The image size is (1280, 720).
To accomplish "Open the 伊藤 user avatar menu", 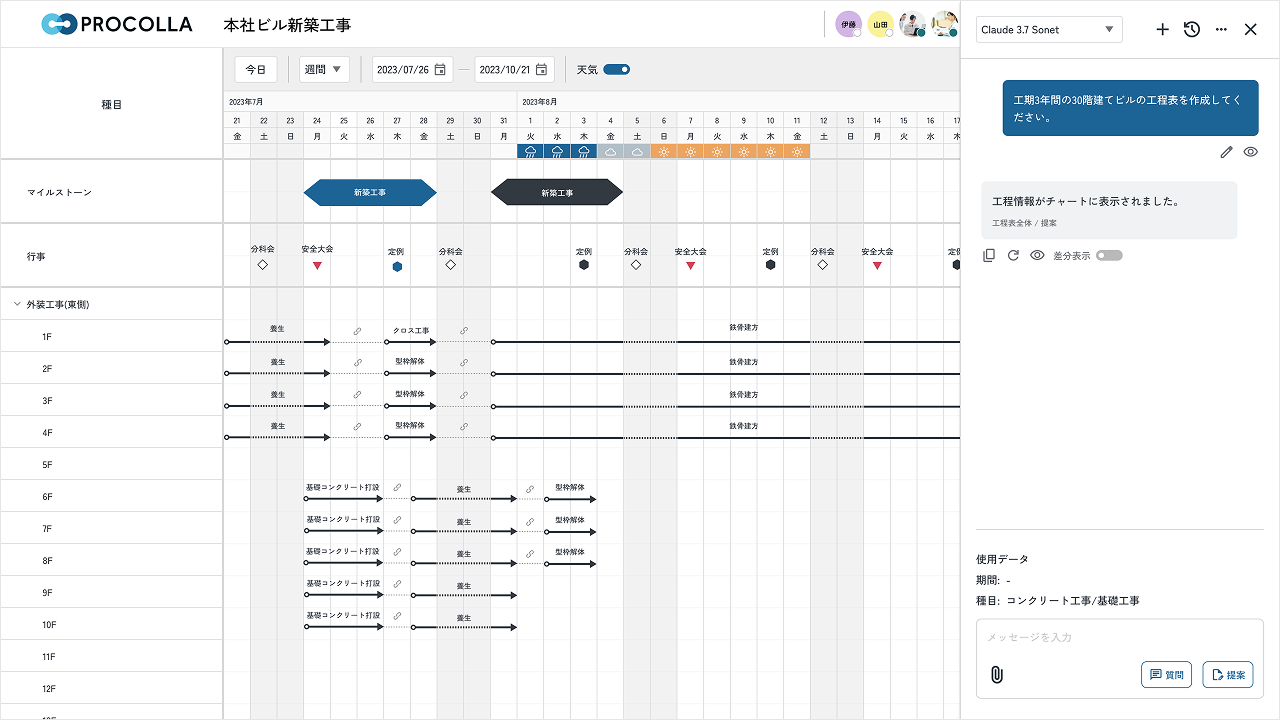I will pyautogui.click(x=848, y=22).
